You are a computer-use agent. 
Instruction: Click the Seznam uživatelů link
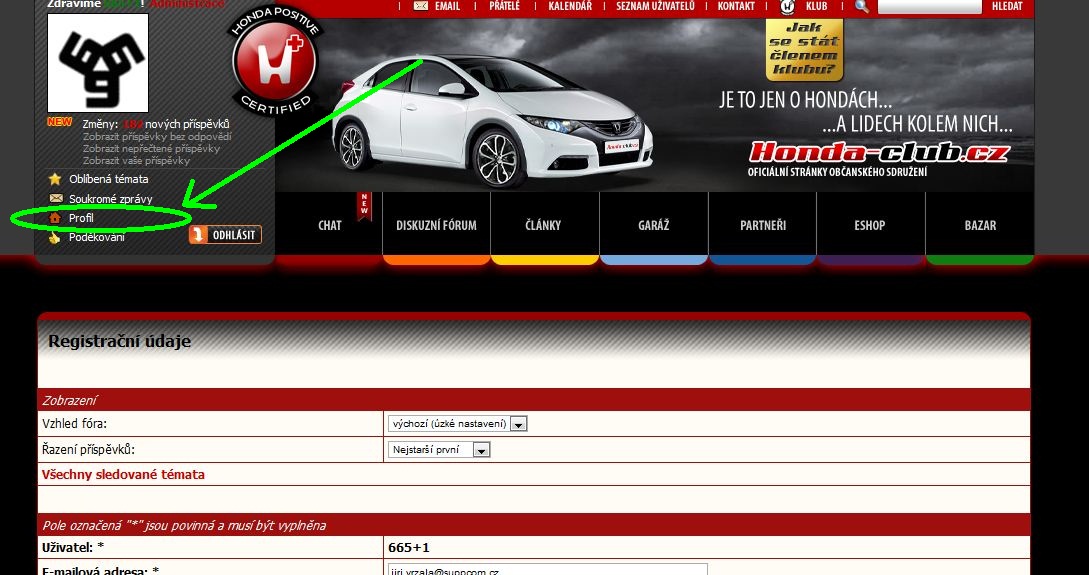(x=655, y=6)
